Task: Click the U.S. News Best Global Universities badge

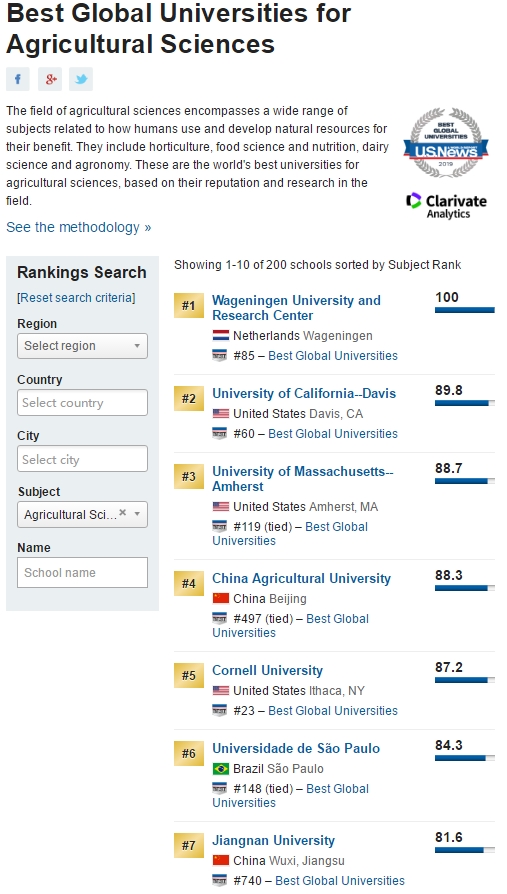Action: click(446, 143)
